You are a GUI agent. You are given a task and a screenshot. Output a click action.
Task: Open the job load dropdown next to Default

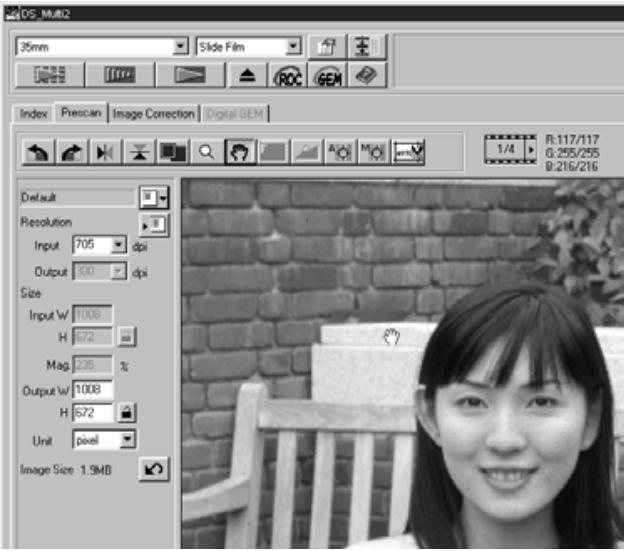pos(155,197)
